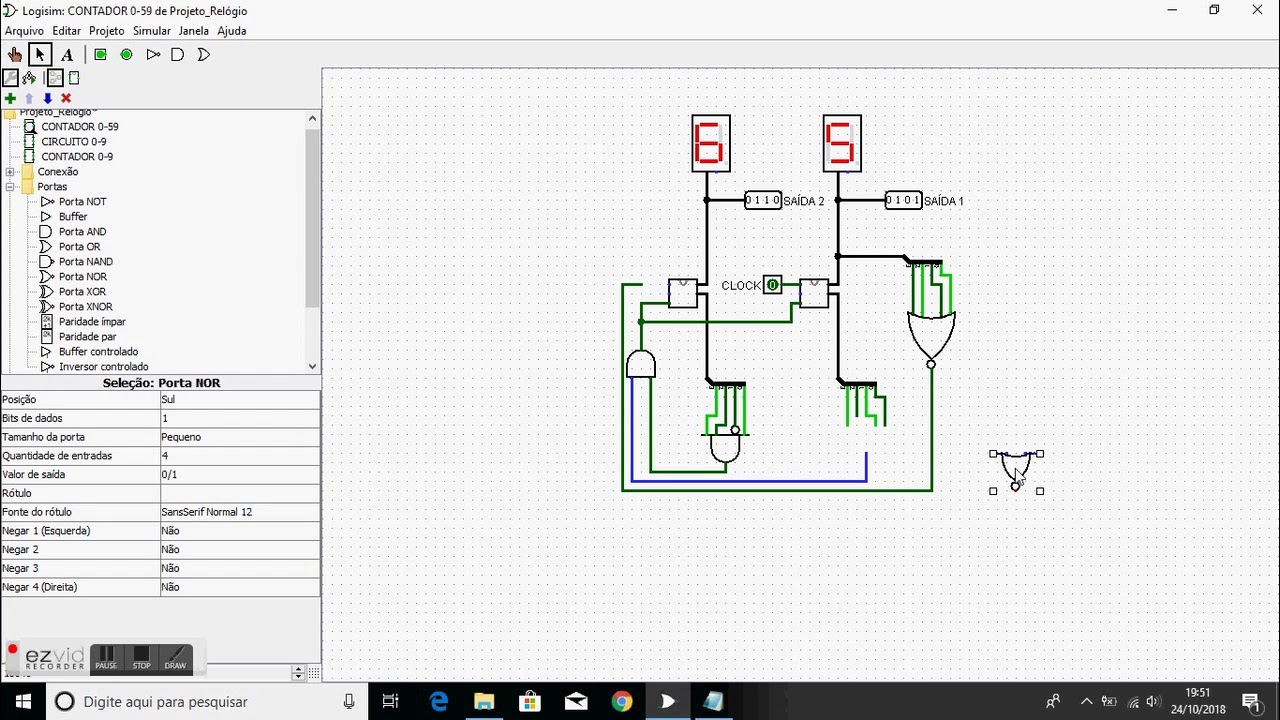Screen dimensions: 1280x720
Task: Activate ezvid Draw tool
Action: click(x=175, y=658)
